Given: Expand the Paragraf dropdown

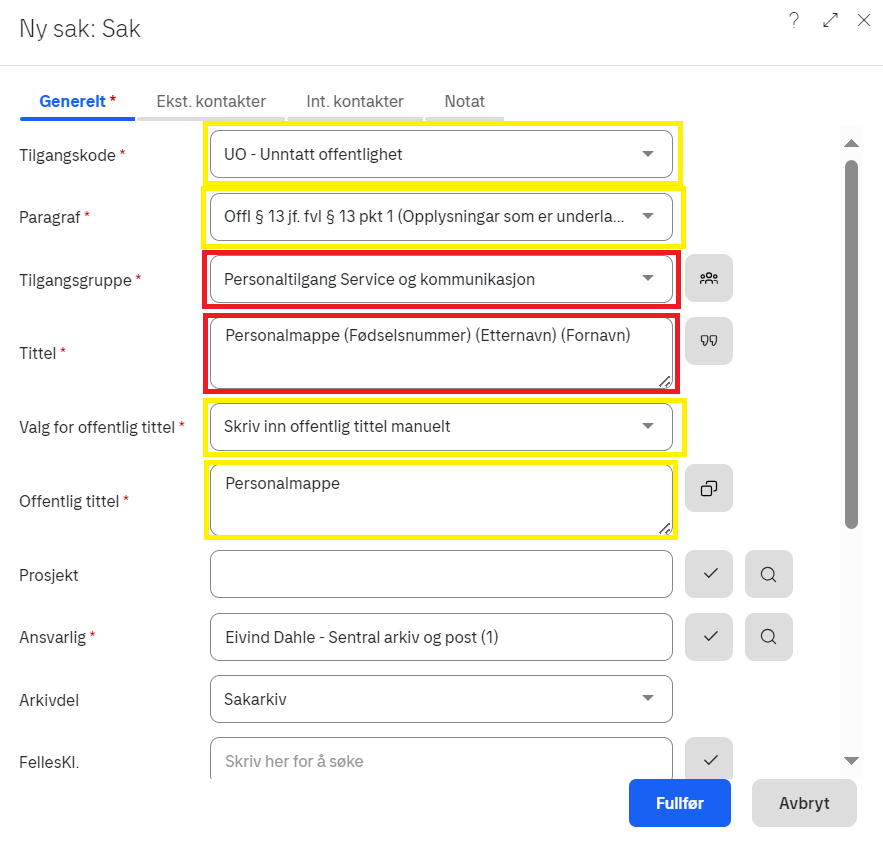Looking at the screenshot, I should pos(441,217).
